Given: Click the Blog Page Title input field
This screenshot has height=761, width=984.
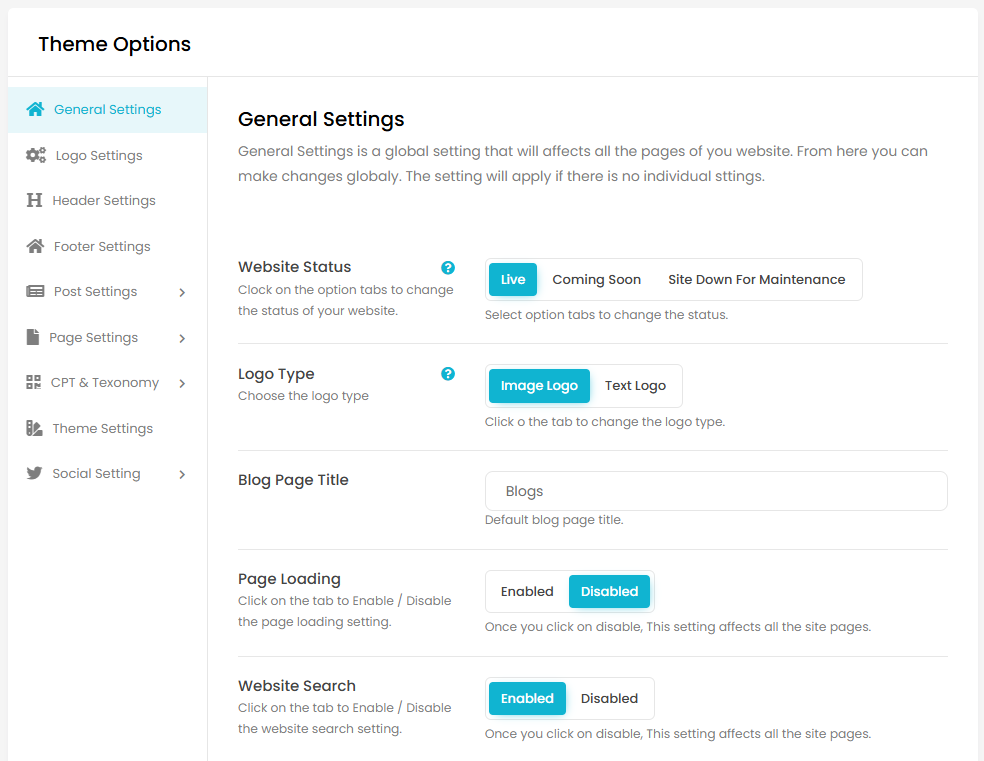Looking at the screenshot, I should point(715,491).
